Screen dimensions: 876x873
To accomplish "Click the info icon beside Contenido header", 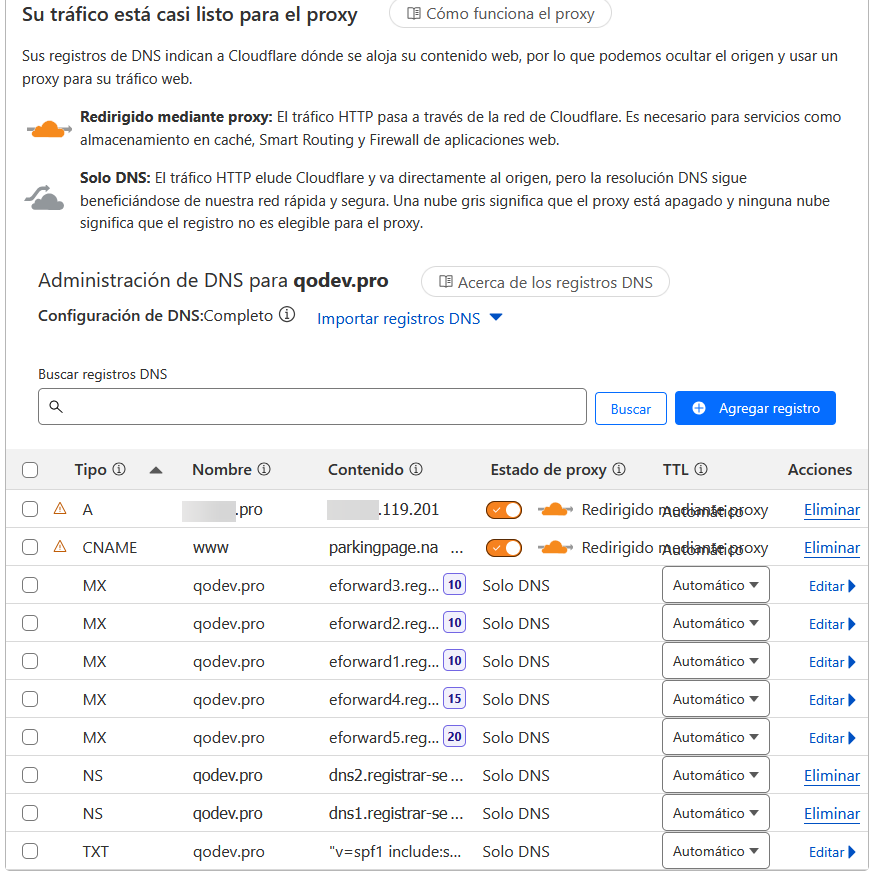I will [416, 469].
